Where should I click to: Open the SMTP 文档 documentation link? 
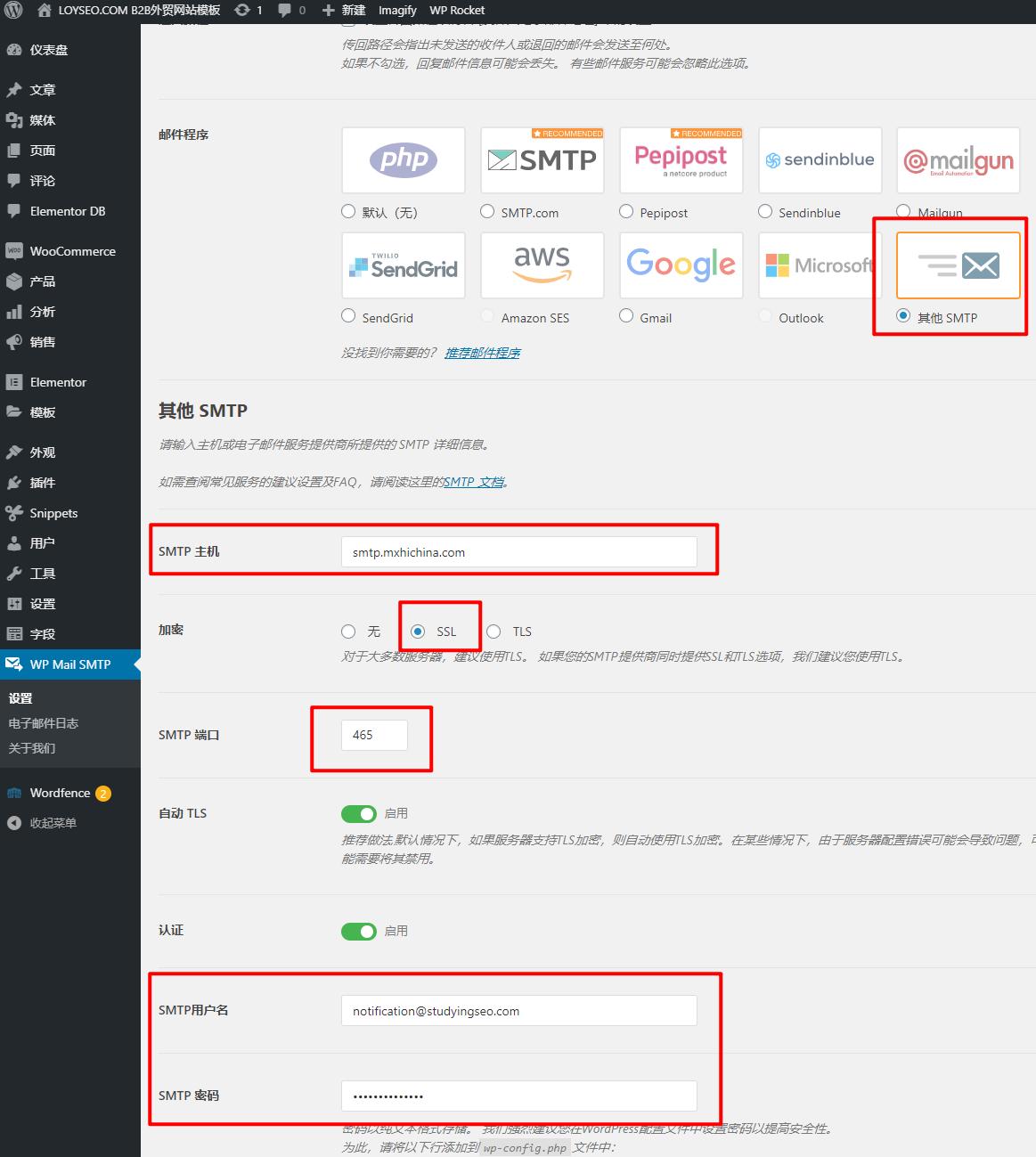pos(474,481)
